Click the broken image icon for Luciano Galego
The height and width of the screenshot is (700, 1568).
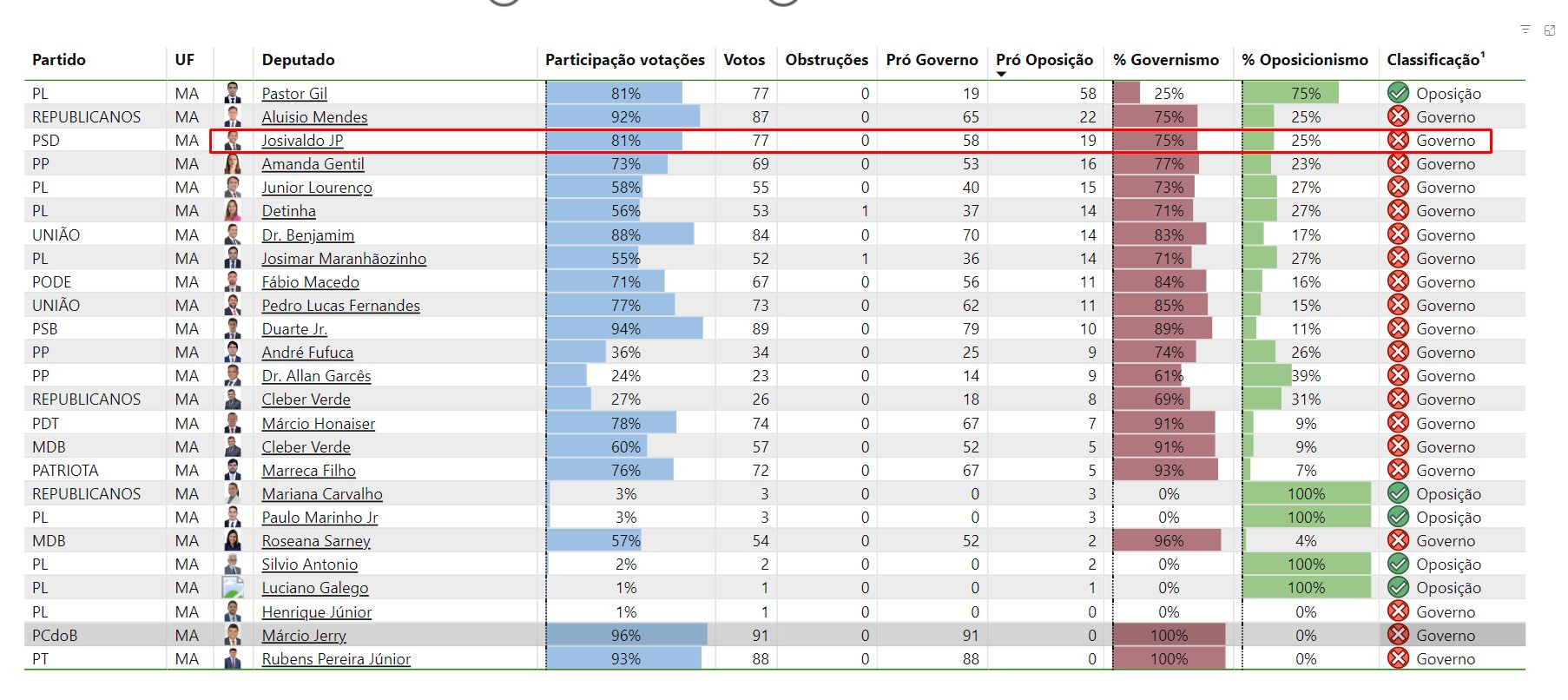pyautogui.click(x=233, y=588)
